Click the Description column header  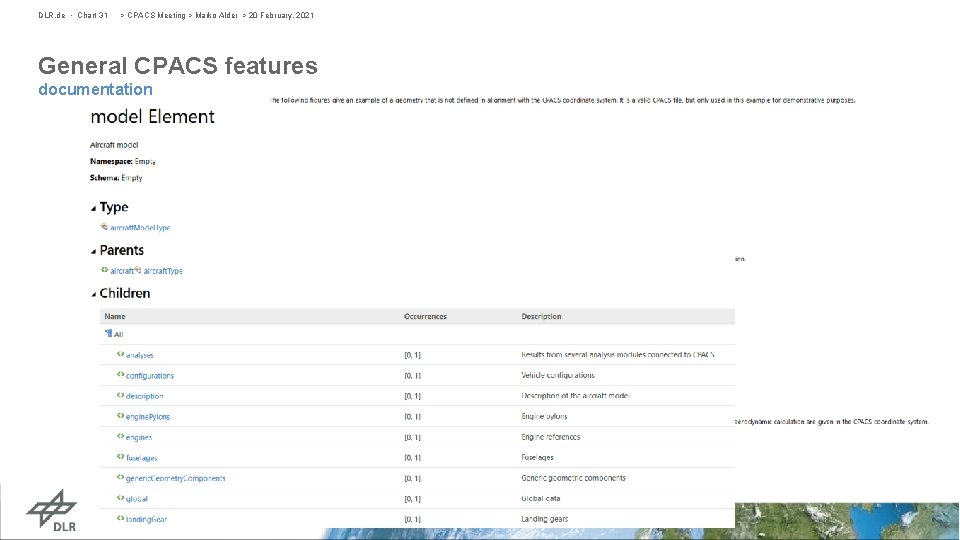point(541,317)
